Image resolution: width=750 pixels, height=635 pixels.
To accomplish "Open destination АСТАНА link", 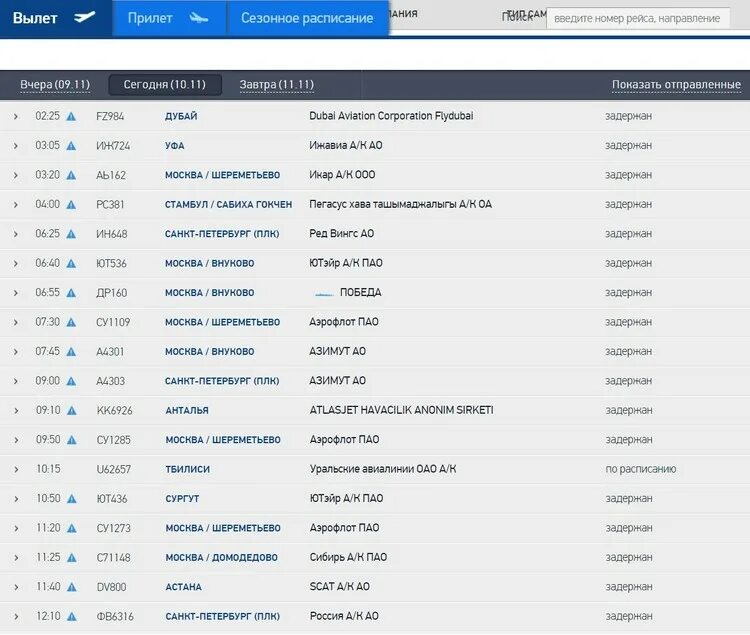I will pyautogui.click(x=183, y=587).
